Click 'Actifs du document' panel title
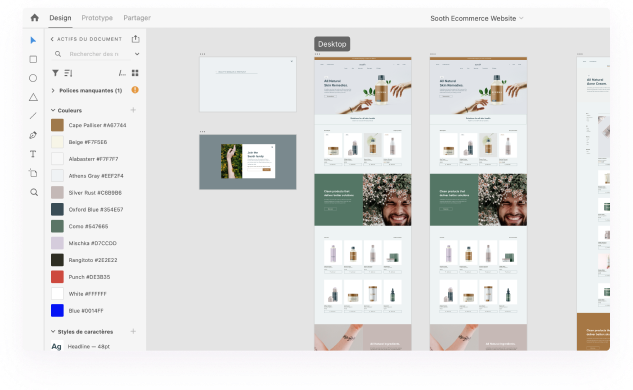Image resolution: width=633 pixels, height=390 pixels. click(x=89, y=39)
